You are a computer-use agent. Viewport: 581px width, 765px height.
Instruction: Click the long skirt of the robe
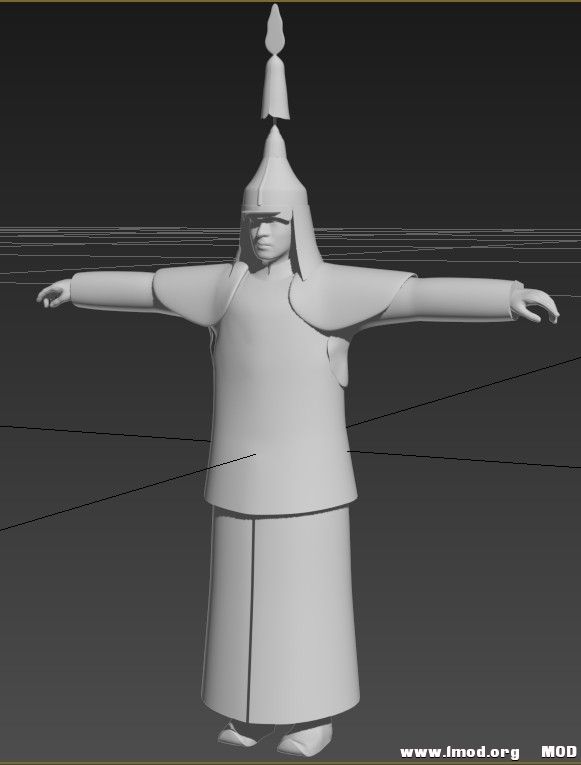[281, 615]
